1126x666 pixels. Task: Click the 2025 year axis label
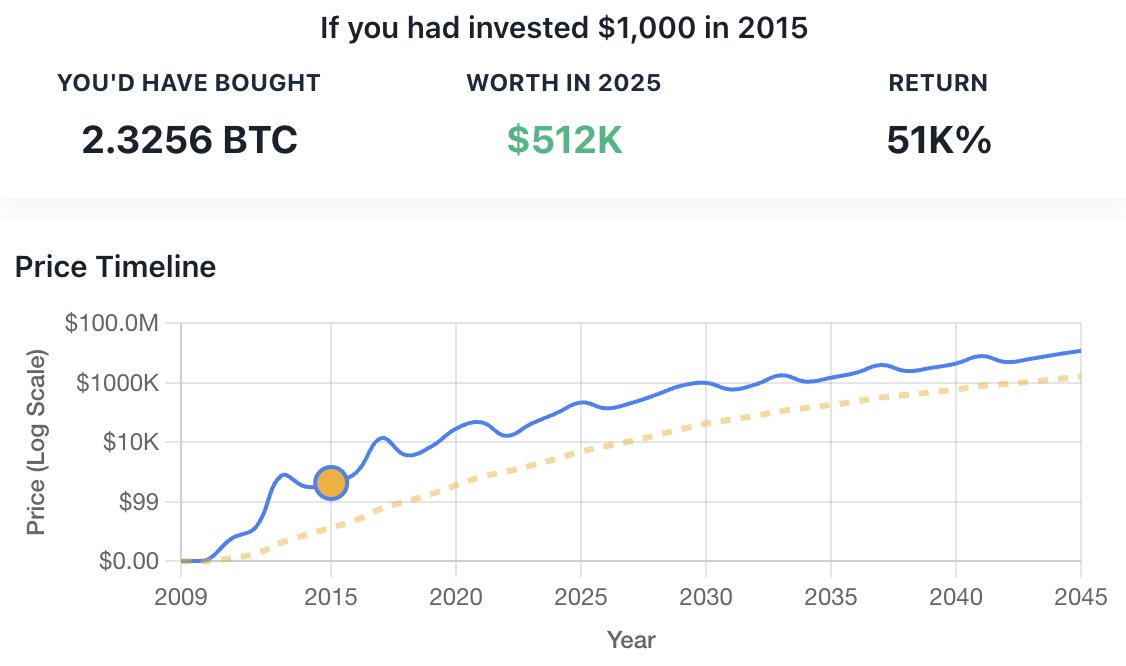[580, 597]
